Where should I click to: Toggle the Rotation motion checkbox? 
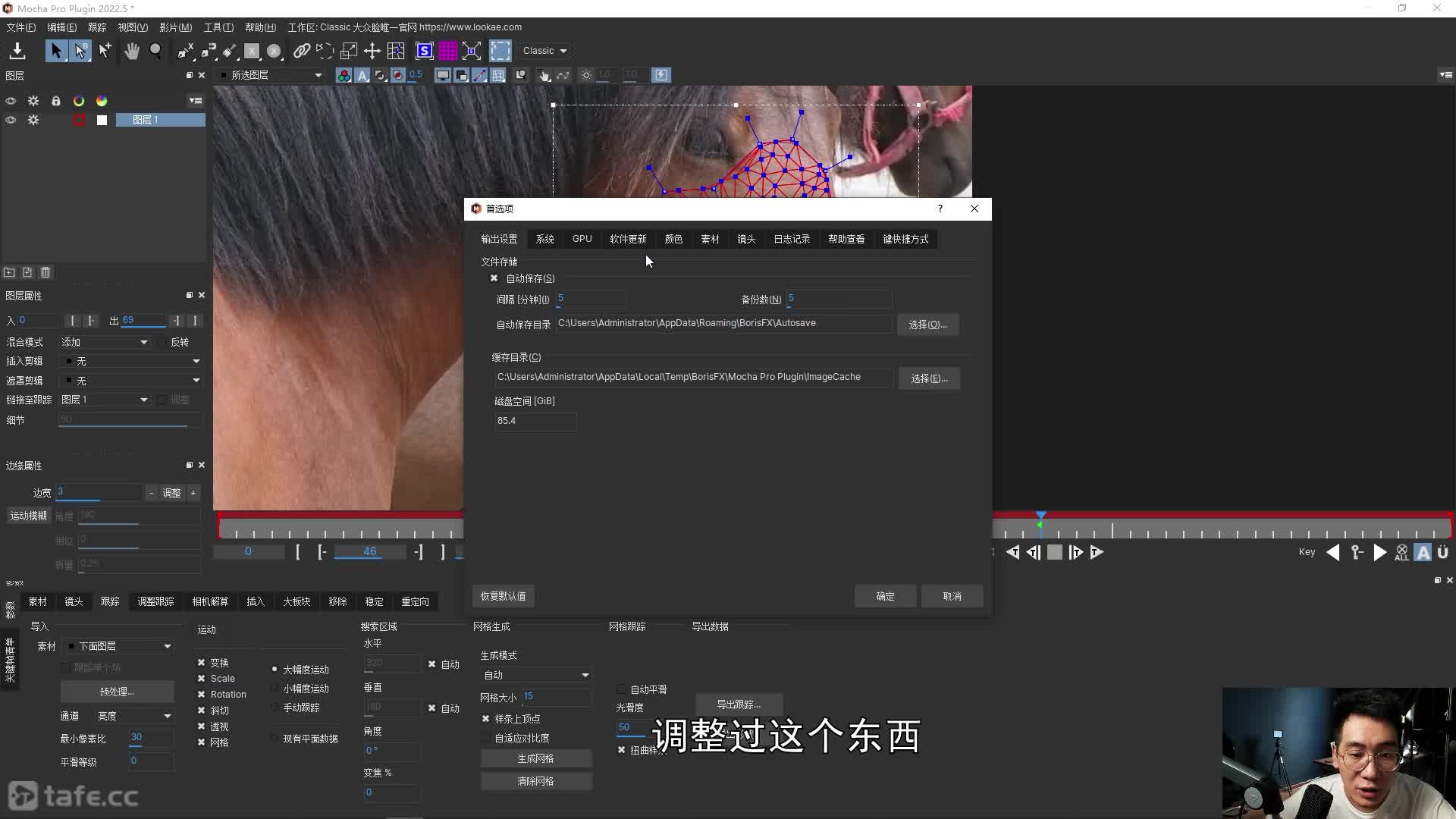202,694
